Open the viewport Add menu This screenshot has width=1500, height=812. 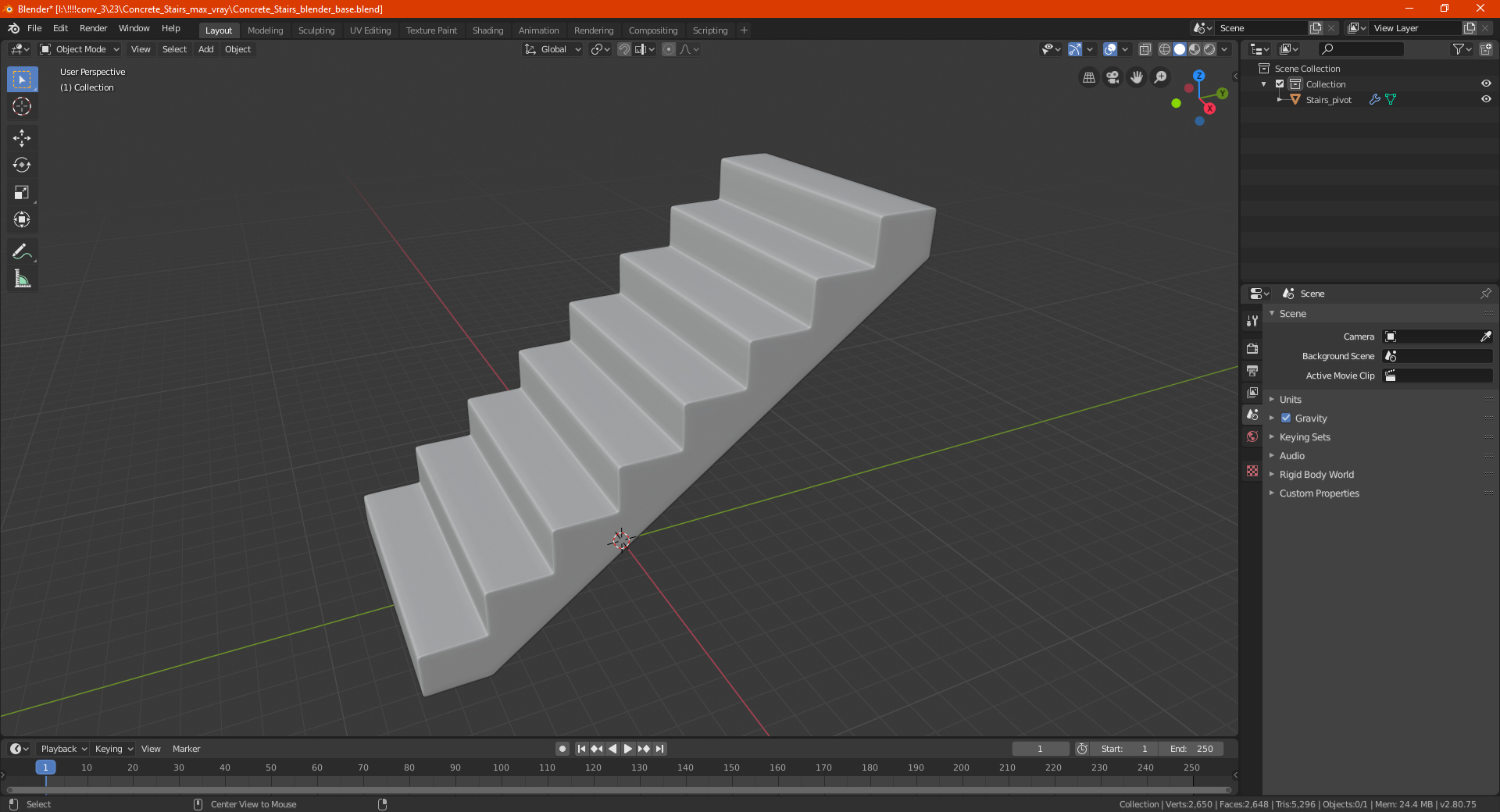205,49
